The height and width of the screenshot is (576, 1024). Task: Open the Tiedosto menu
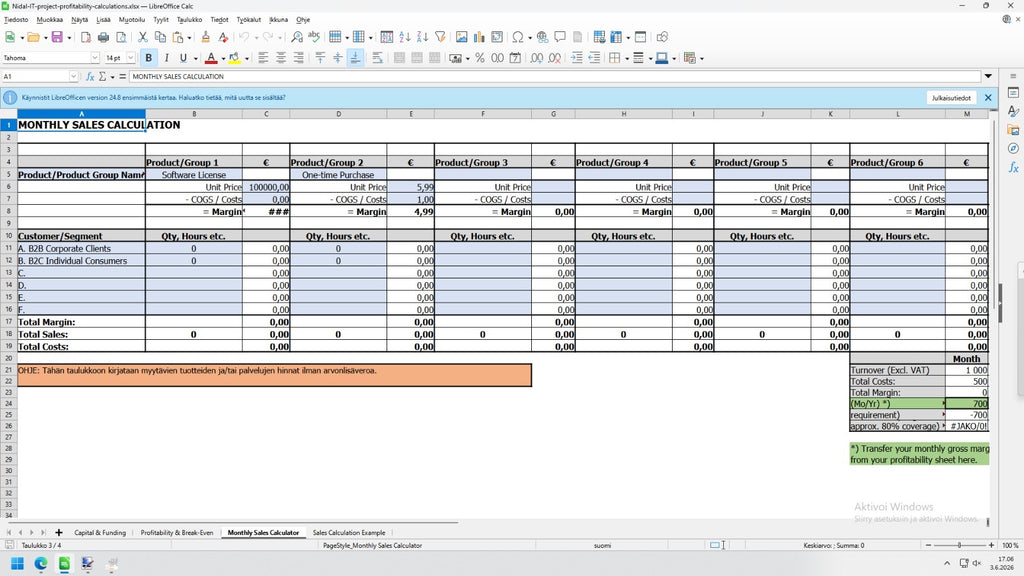(16, 20)
